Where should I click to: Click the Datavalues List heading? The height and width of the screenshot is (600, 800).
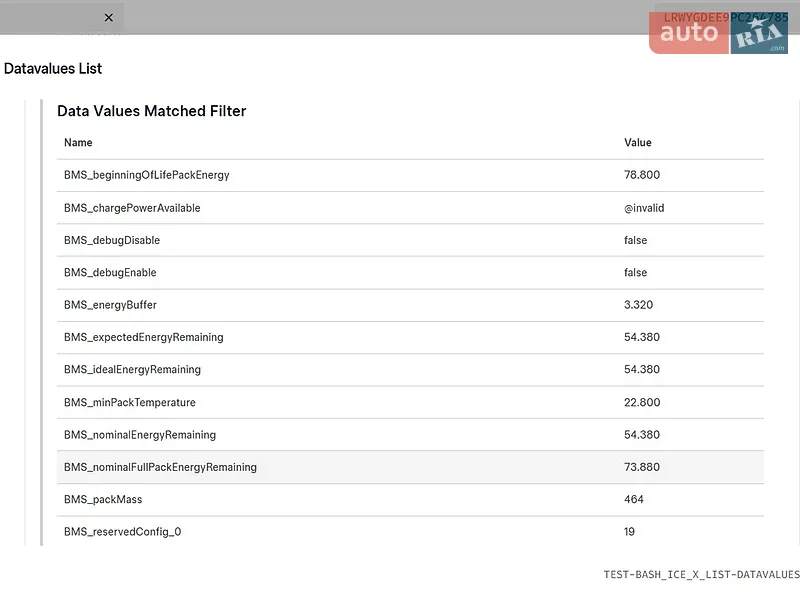[x=53, y=68]
